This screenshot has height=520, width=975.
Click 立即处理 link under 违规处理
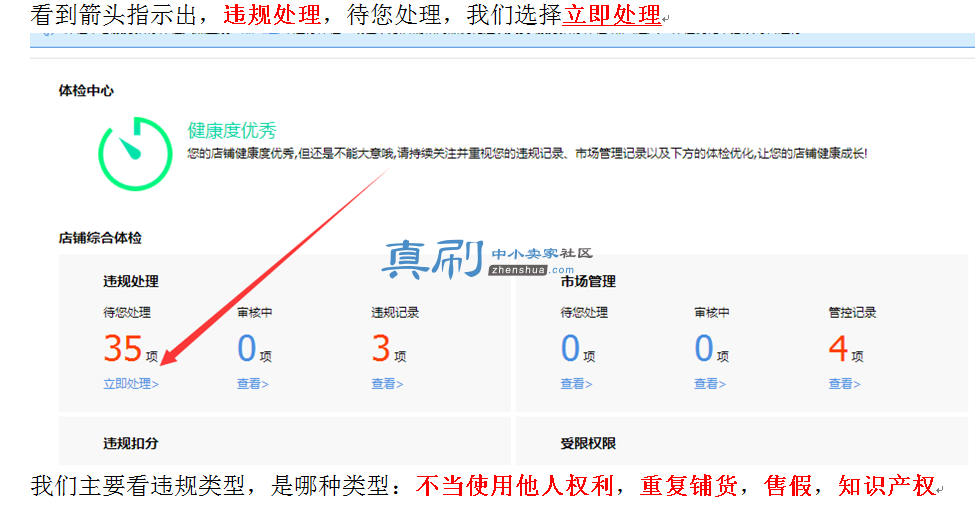131,384
